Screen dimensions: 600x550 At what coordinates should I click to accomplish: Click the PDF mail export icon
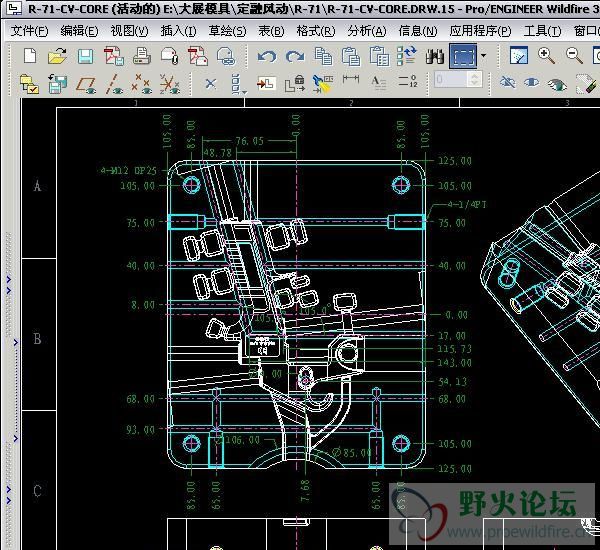197,56
